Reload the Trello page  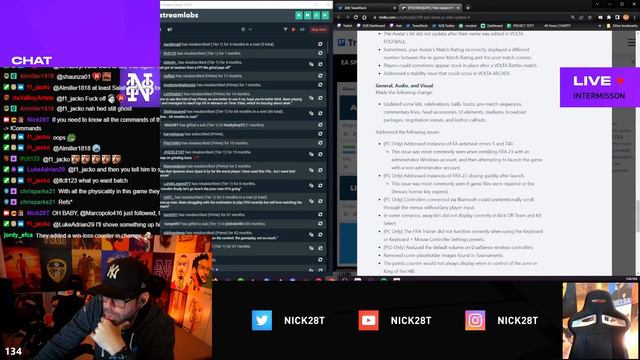click(356, 18)
